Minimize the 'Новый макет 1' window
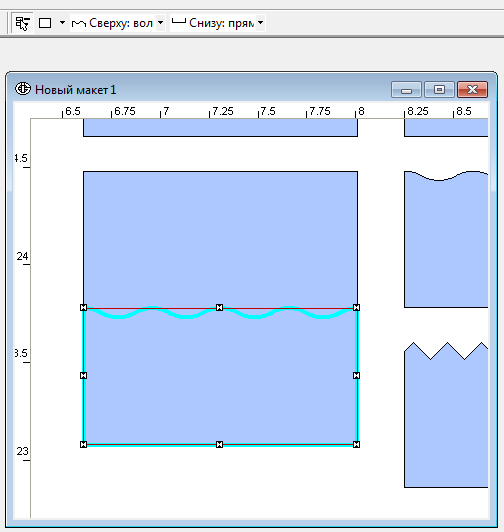 coord(406,90)
